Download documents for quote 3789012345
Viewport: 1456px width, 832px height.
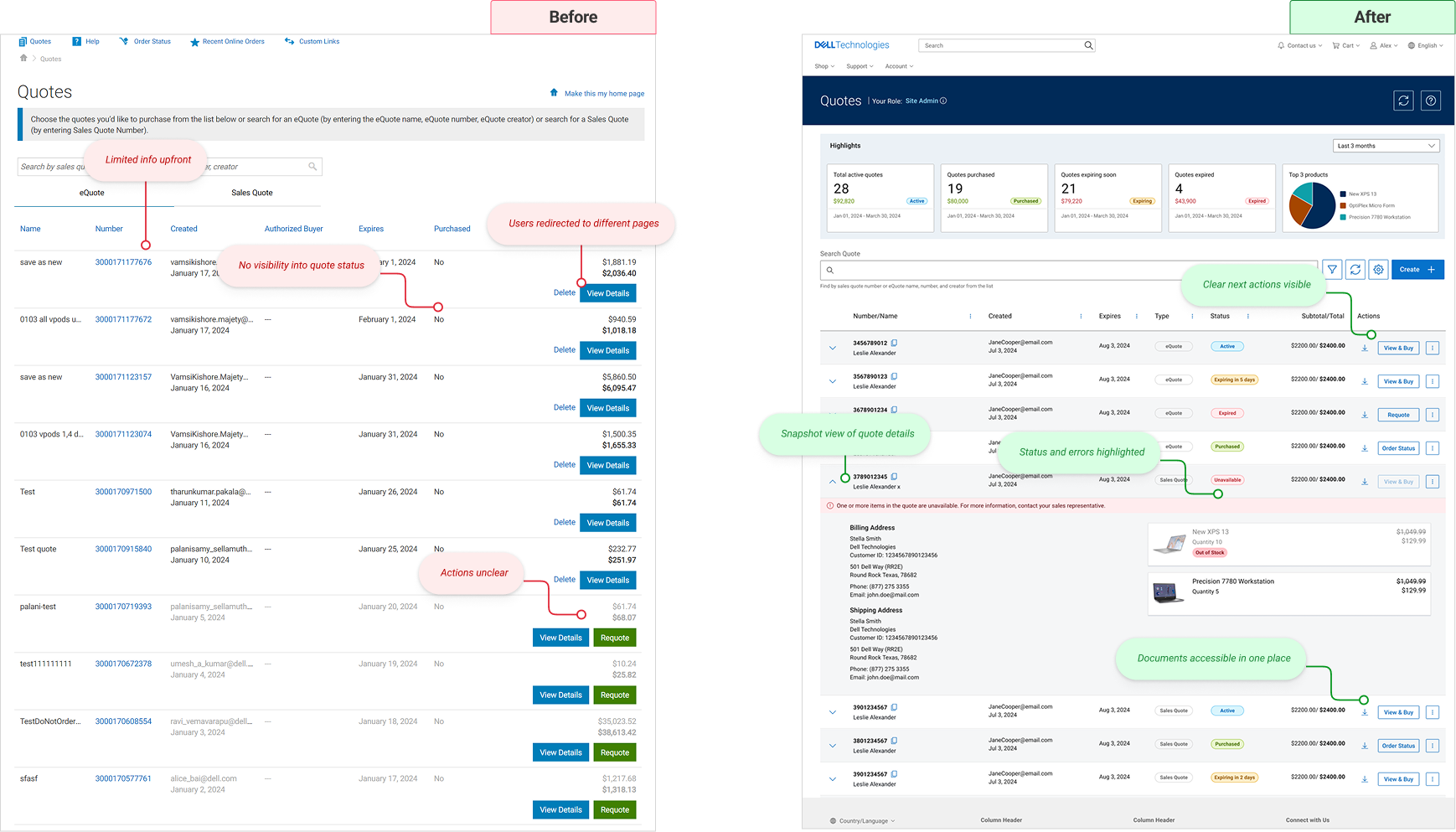point(1365,482)
